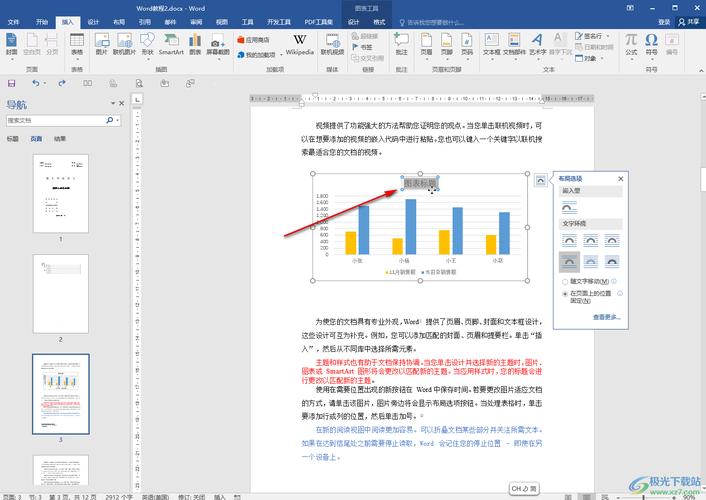Show 标题 headings in navigation pane
706x500 pixels.
click(x=13, y=139)
